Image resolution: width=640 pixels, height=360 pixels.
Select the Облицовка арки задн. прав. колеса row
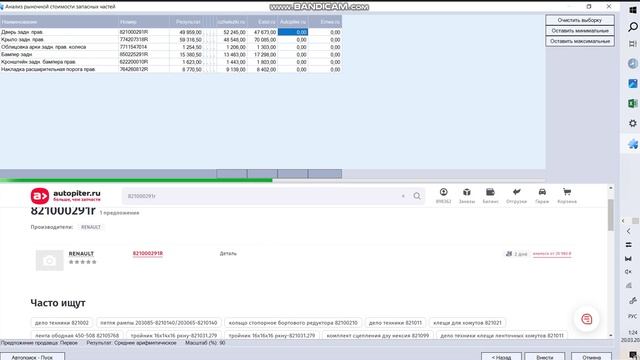point(171,47)
